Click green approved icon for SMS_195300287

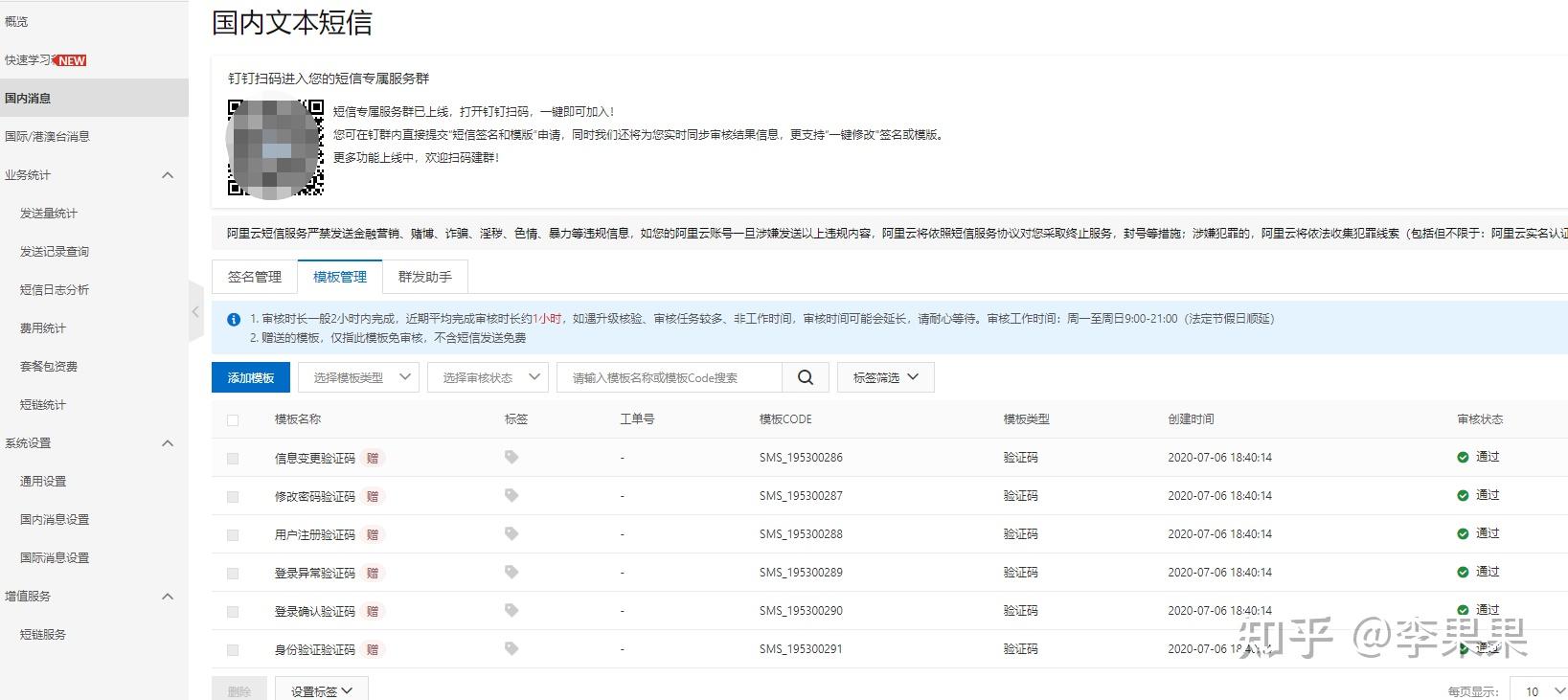1463,496
